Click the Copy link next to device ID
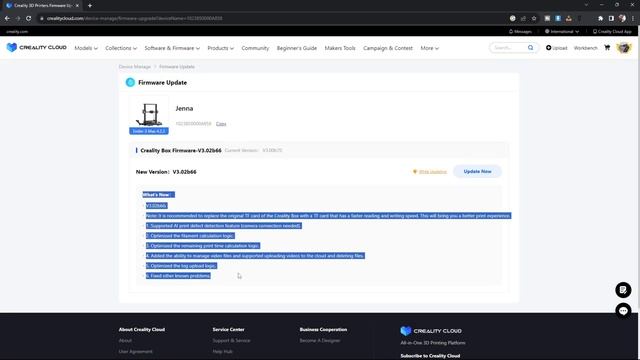This screenshot has width=640, height=360. click(221, 124)
